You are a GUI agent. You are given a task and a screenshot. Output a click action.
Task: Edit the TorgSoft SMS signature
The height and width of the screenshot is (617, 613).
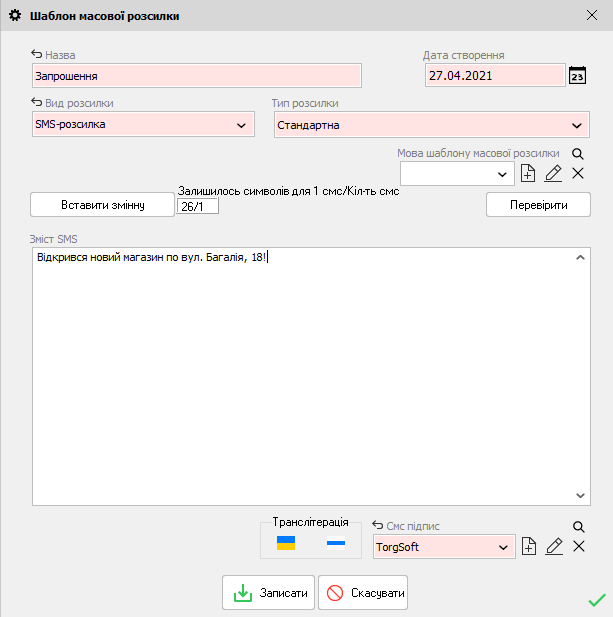tap(553, 546)
